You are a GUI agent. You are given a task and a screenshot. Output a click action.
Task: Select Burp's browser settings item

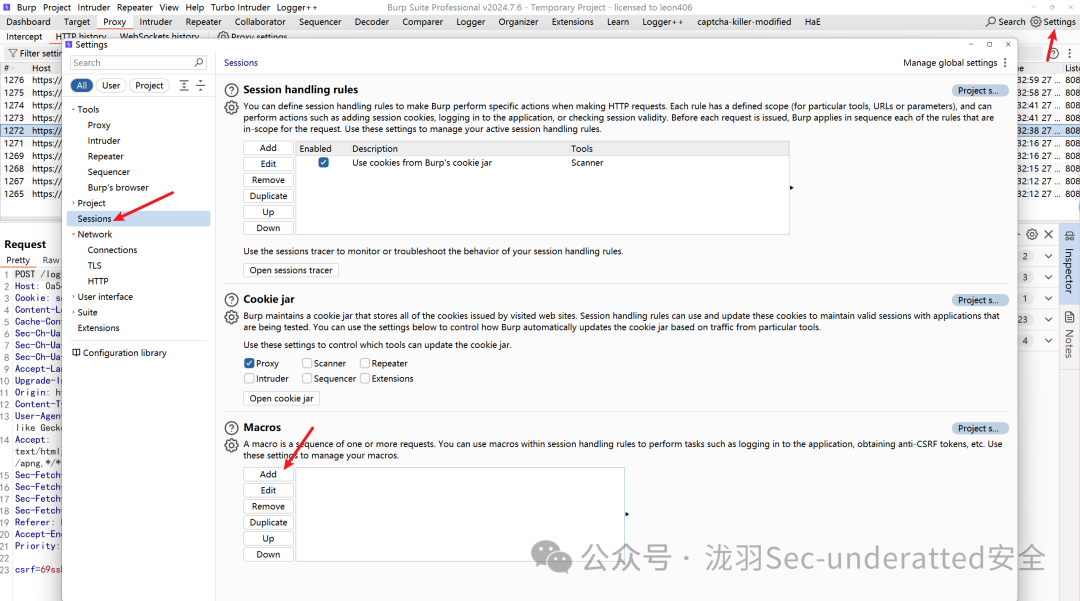pyautogui.click(x=118, y=187)
